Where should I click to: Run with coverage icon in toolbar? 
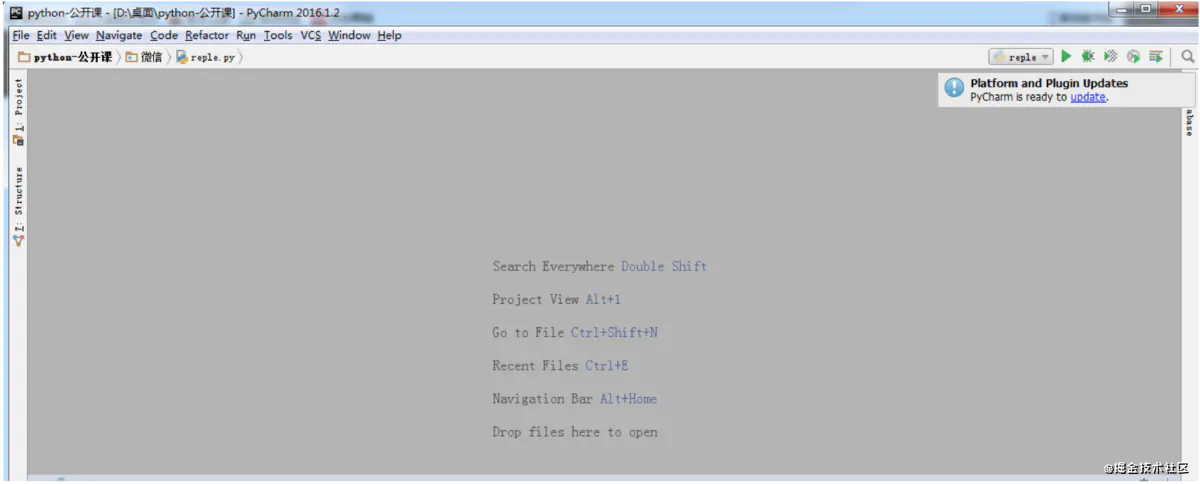[1111, 57]
